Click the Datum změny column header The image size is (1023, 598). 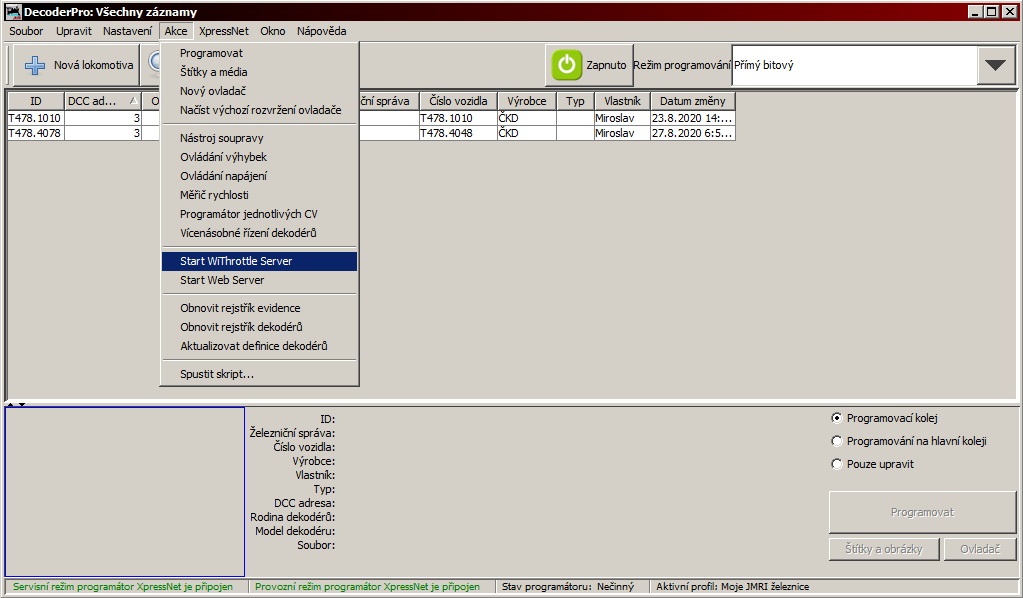(x=692, y=101)
